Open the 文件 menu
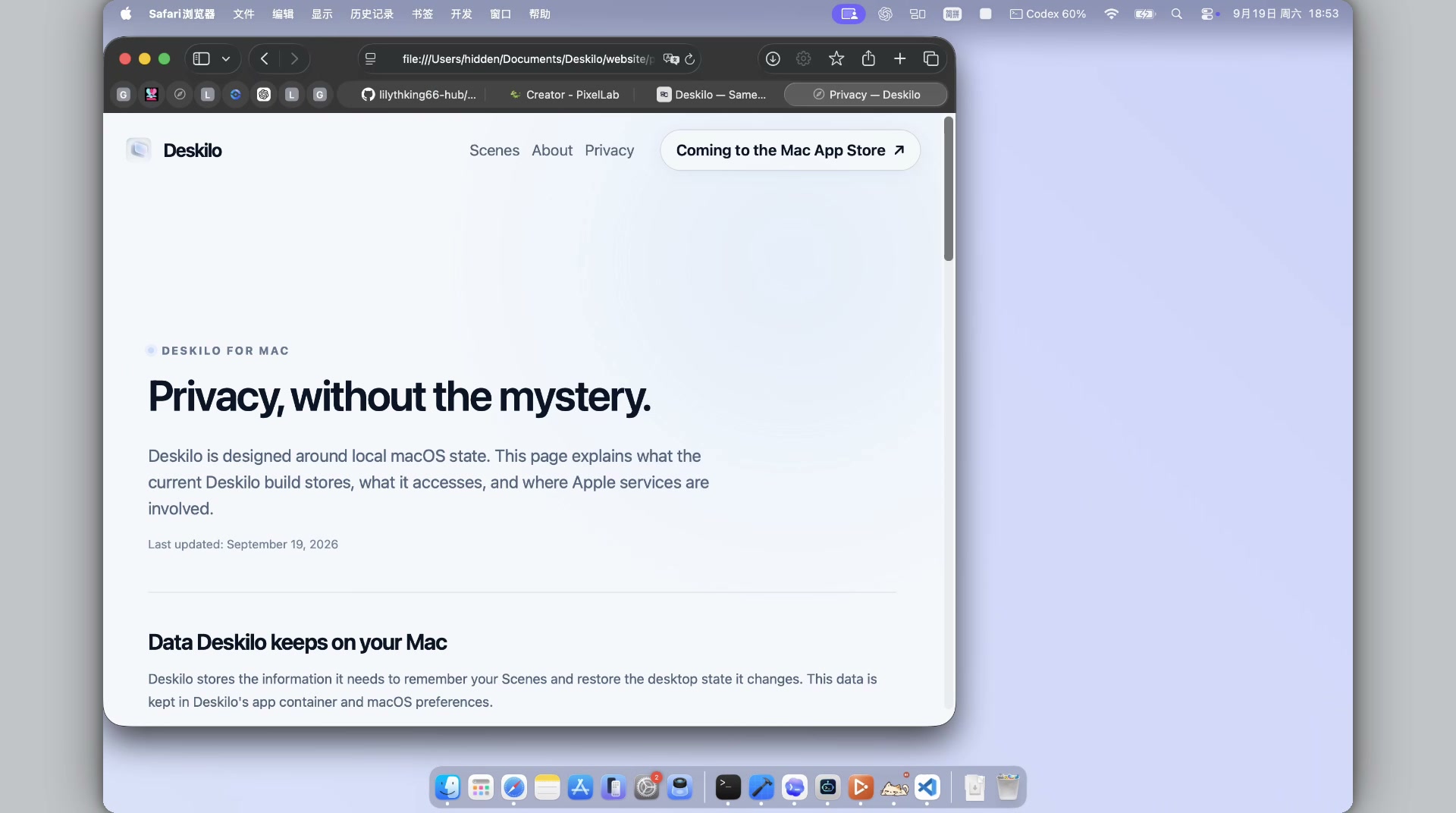This screenshot has height=813, width=1456. pos(243,14)
